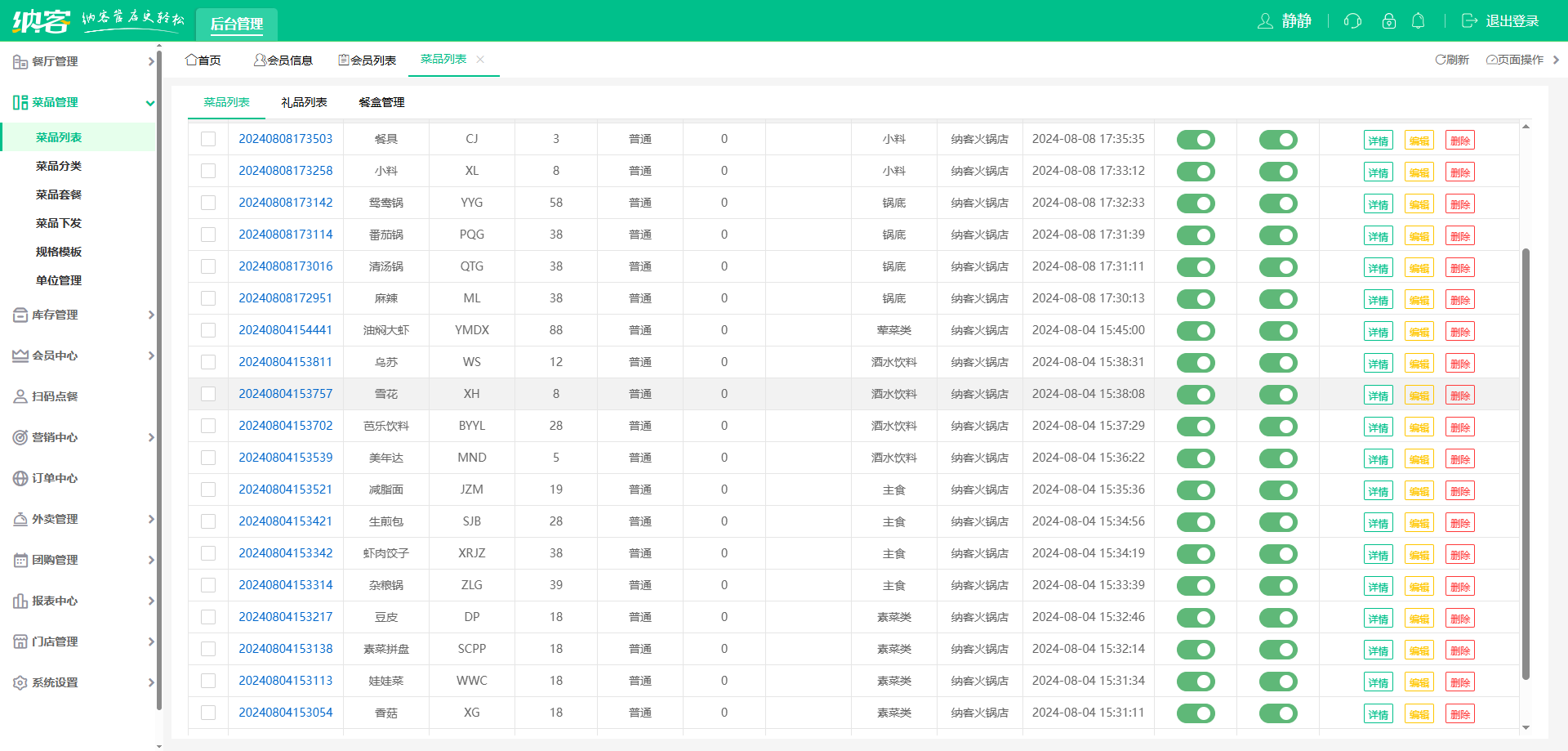Open 扫码点餐 from the sidebar
Image resolution: width=1568 pixels, height=751 pixels.
point(55,396)
